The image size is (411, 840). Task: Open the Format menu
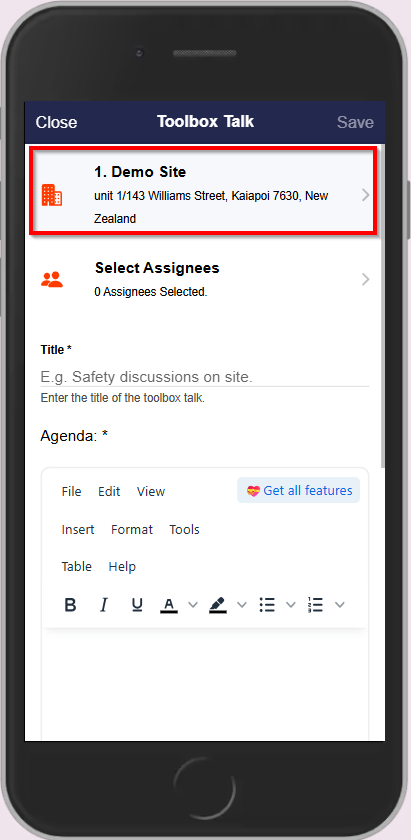[x=132, y=529]
